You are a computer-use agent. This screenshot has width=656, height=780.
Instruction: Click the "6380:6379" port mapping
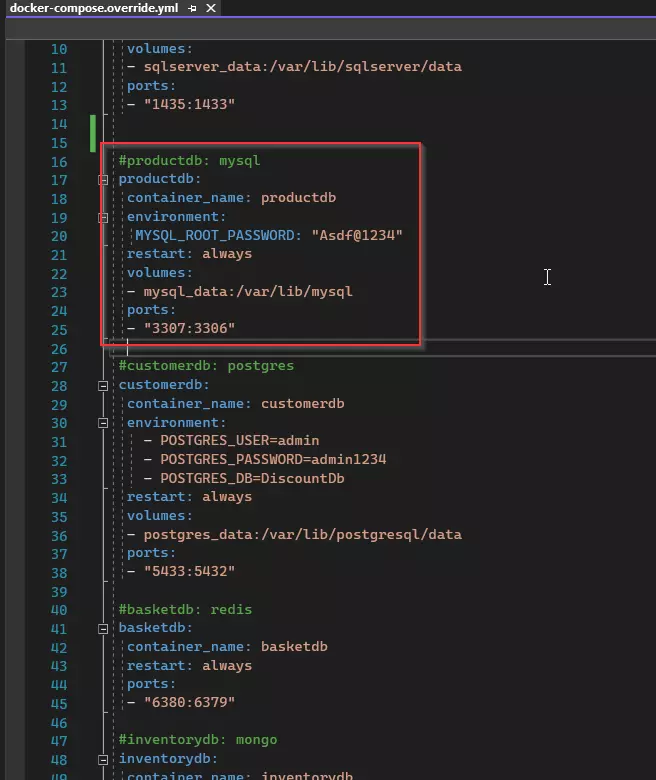pyautogui.click(x=189, y=703)
